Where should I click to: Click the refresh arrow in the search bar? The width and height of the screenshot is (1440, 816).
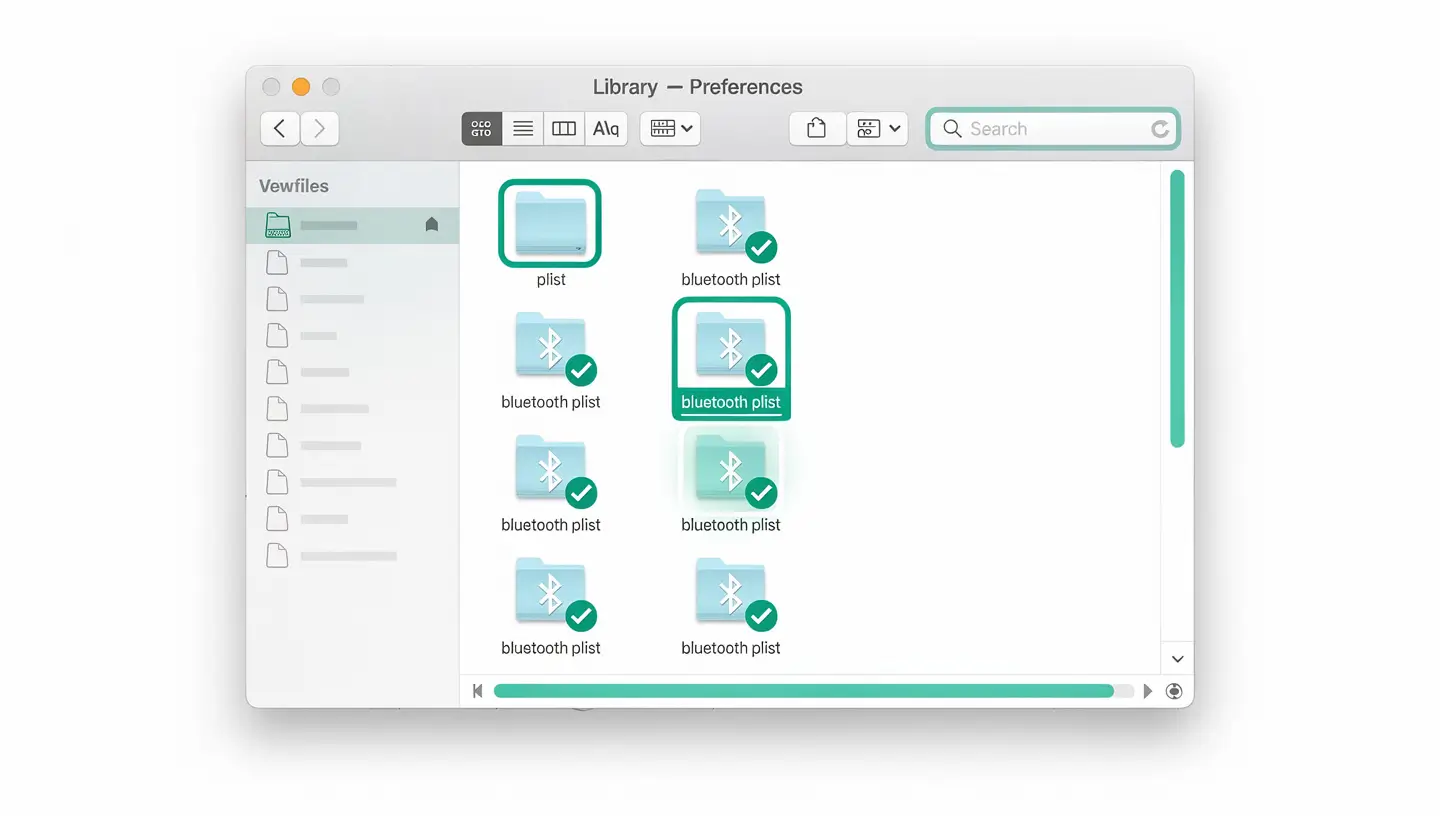(1159, 128)
